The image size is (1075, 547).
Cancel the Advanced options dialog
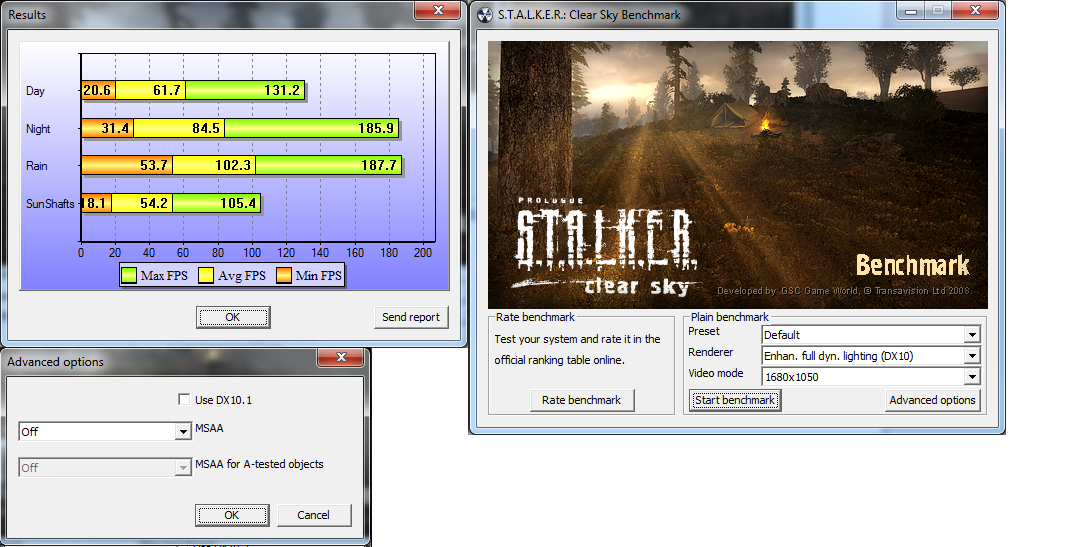(313, 515)
